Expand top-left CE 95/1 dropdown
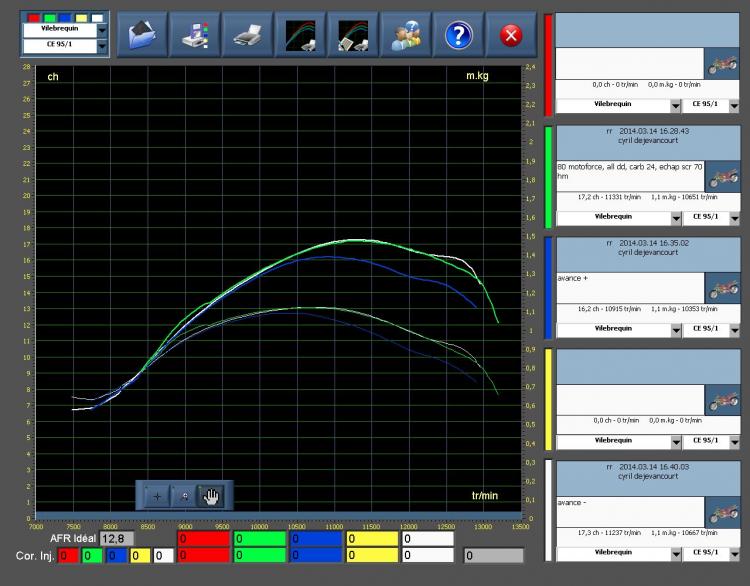This screenshot has width=750, height=586. [101, 45]
